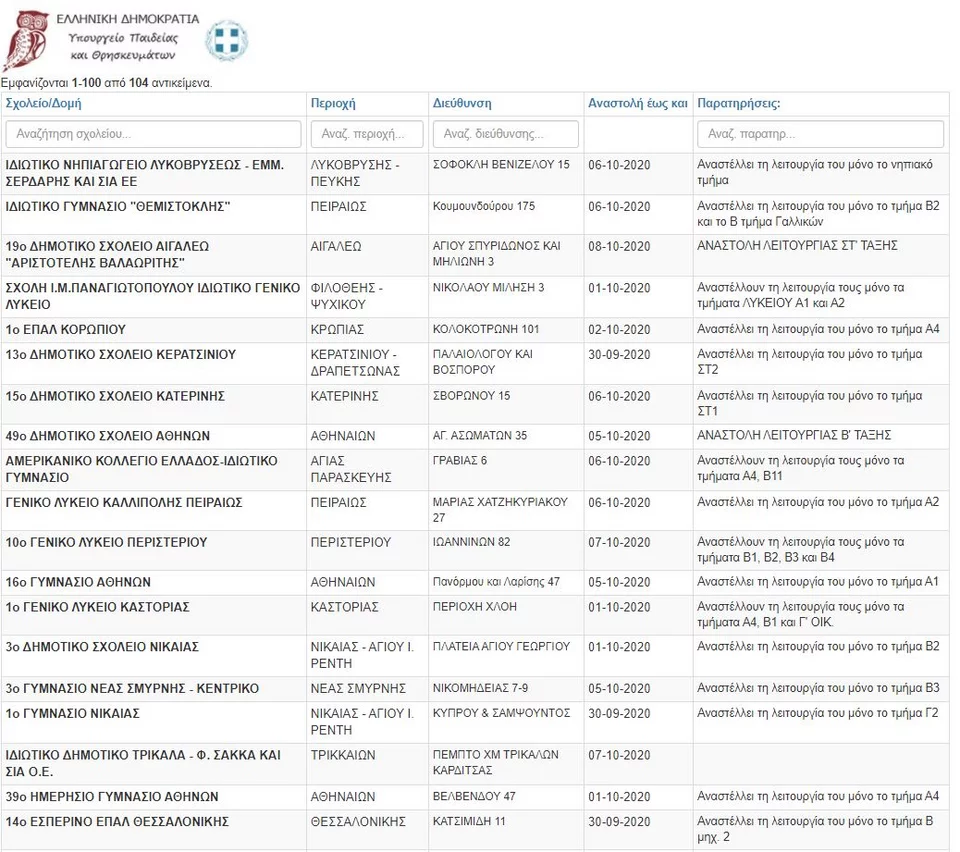960x852 pixels.
Task: Focus the school name search field
Action: point(153,134)
